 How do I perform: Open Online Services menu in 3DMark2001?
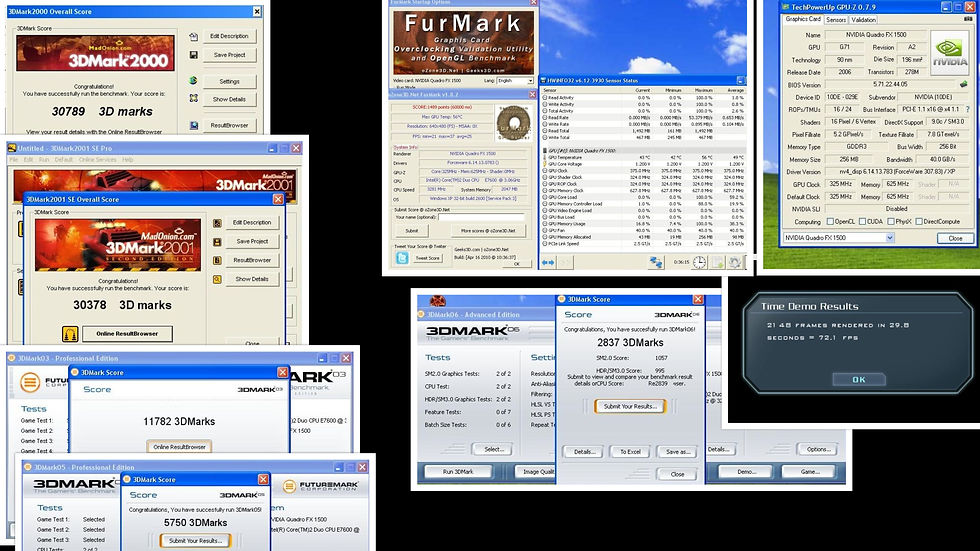coord(97,160)
